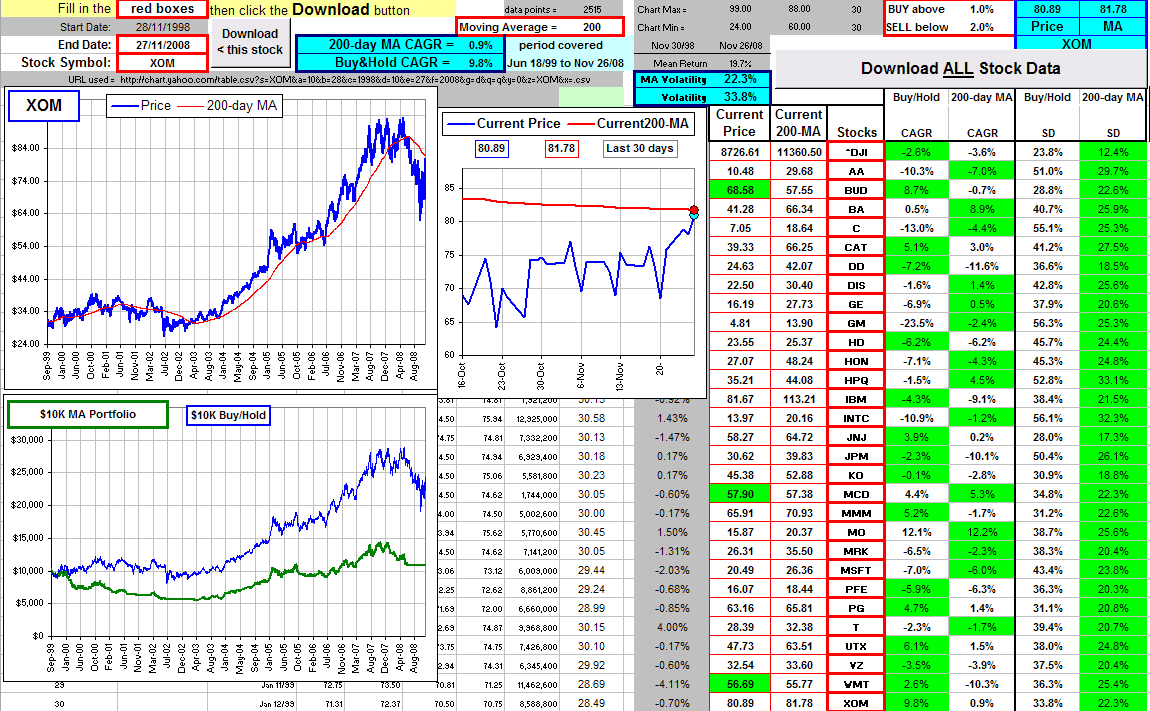Select the SELL below 2.0% cell
1150x711 pixels.
(981, 27)
